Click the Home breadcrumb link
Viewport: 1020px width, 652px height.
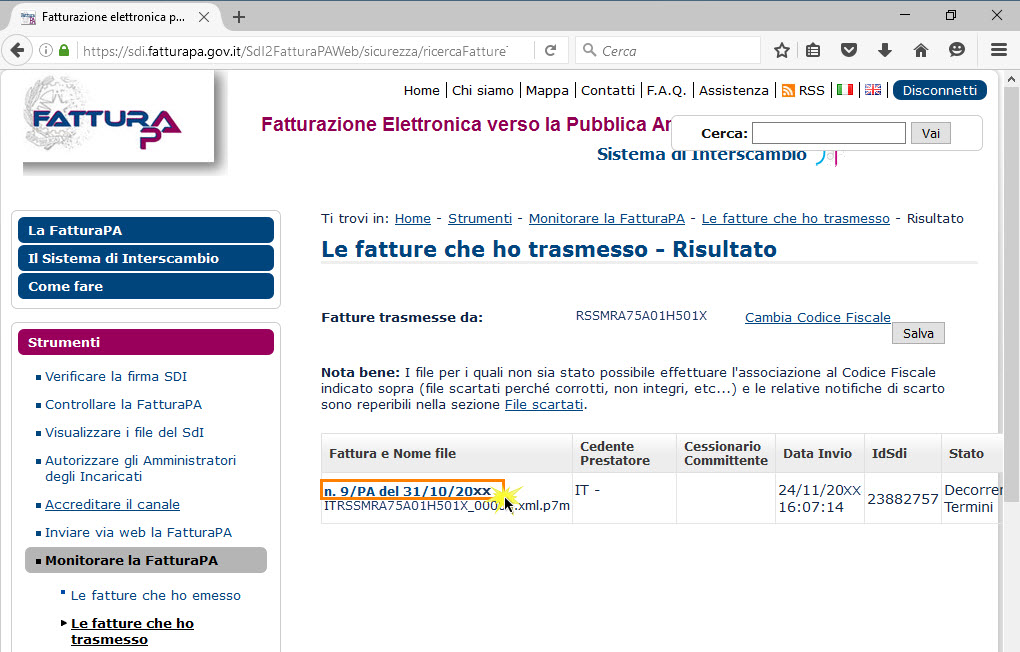(412, 219)
